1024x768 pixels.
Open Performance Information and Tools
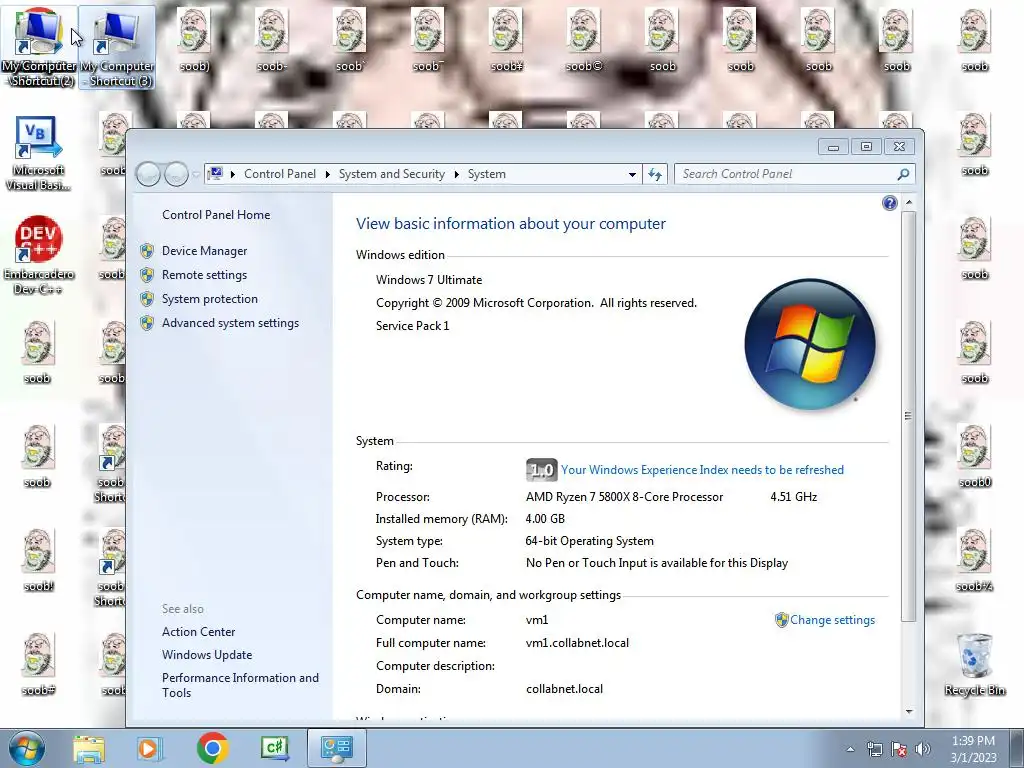240,685
